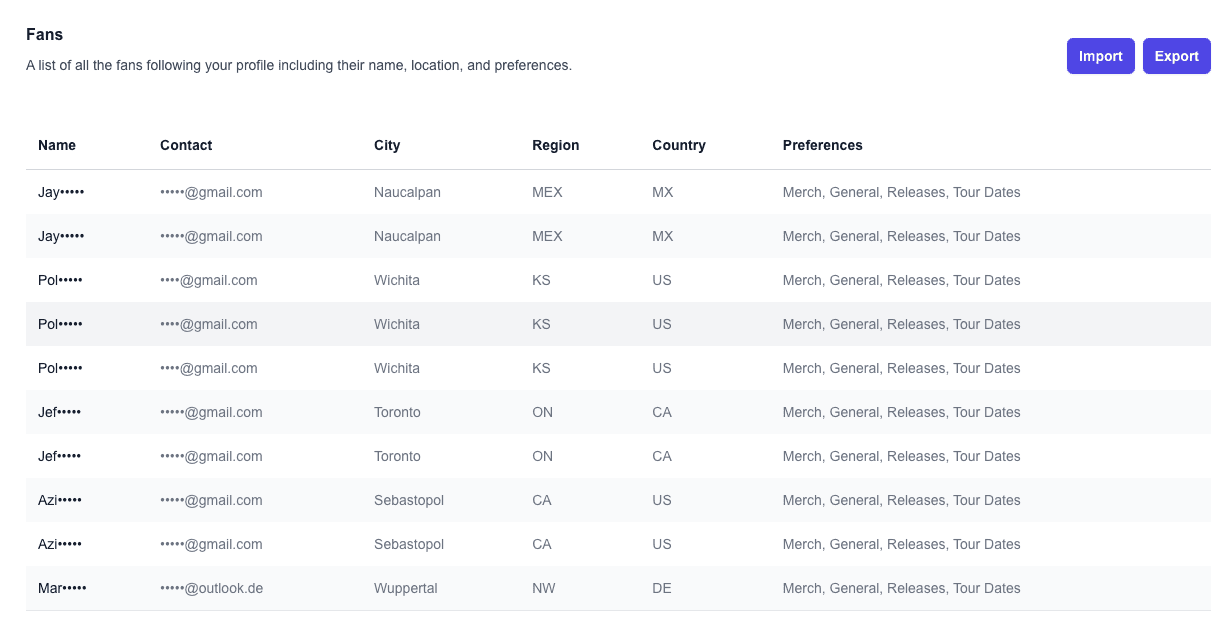This screenshot has height=623, width=1228.
Task: Sort the table by the Region column header
Action: [555, 145]
